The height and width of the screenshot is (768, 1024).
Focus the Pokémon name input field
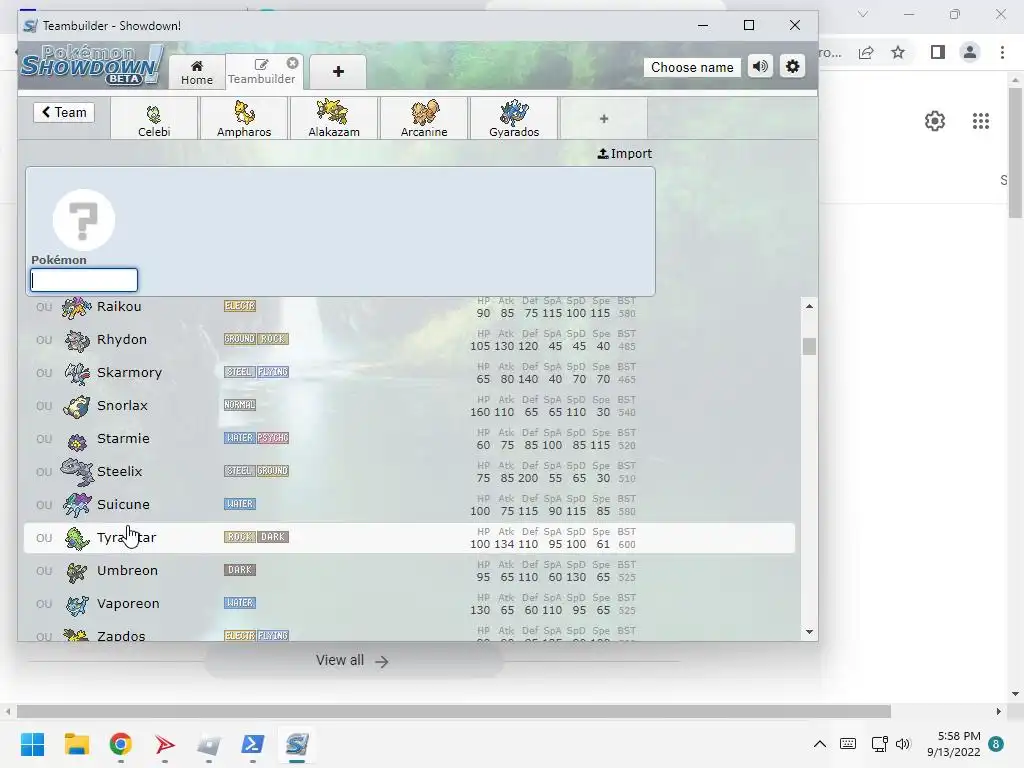[84, 280]
